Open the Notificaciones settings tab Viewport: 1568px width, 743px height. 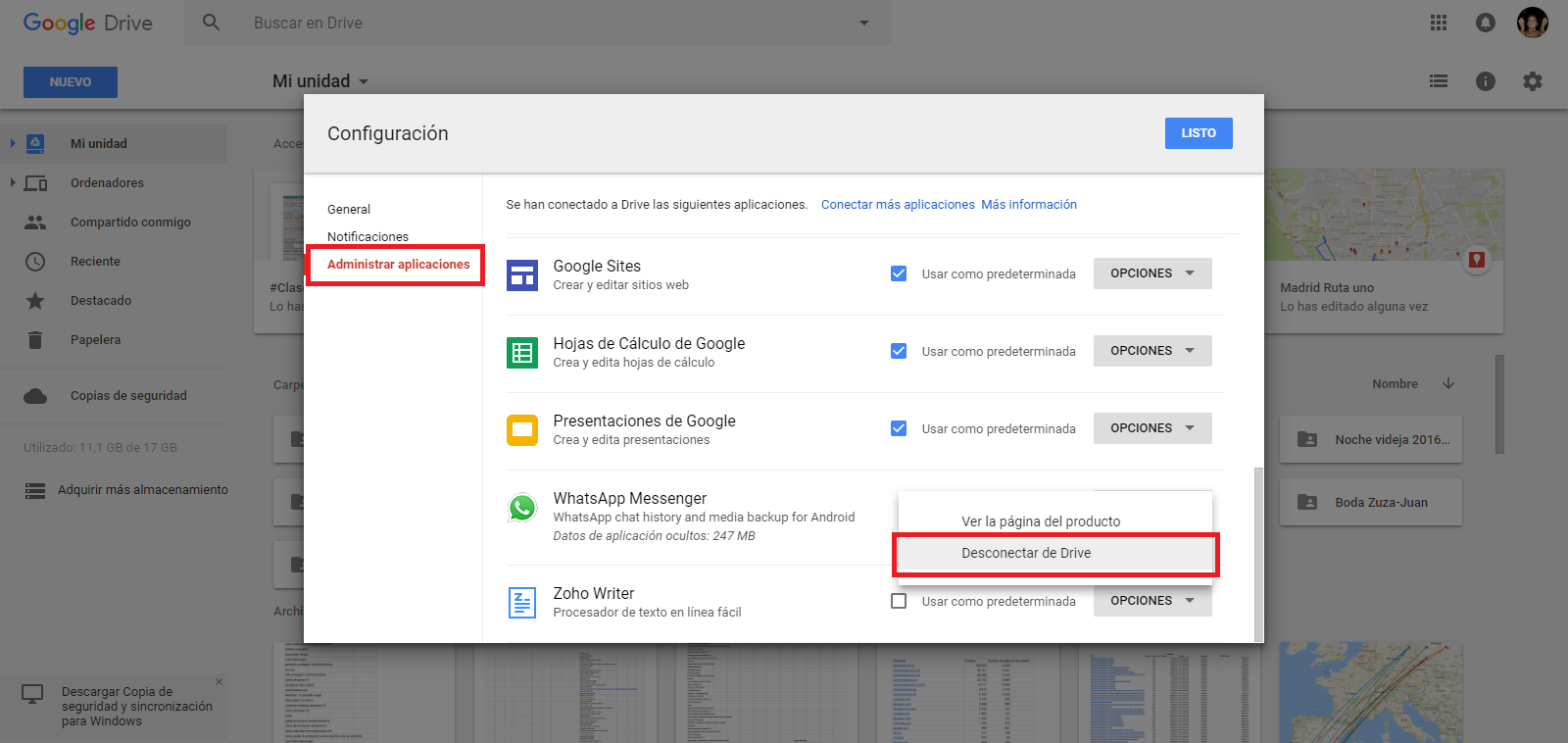(x=367, y=236)
